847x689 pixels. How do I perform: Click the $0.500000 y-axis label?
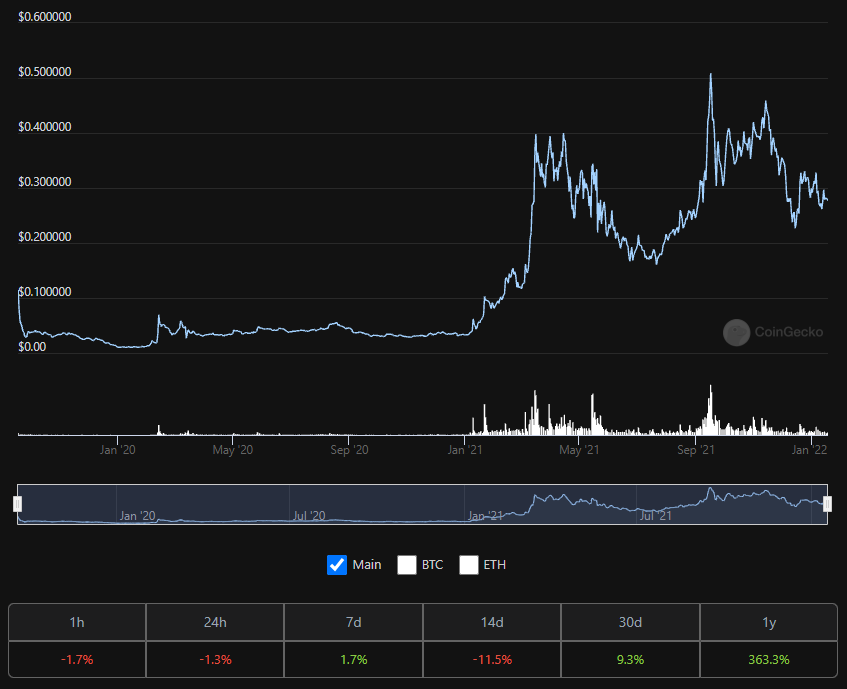click(x=44, y=72)
